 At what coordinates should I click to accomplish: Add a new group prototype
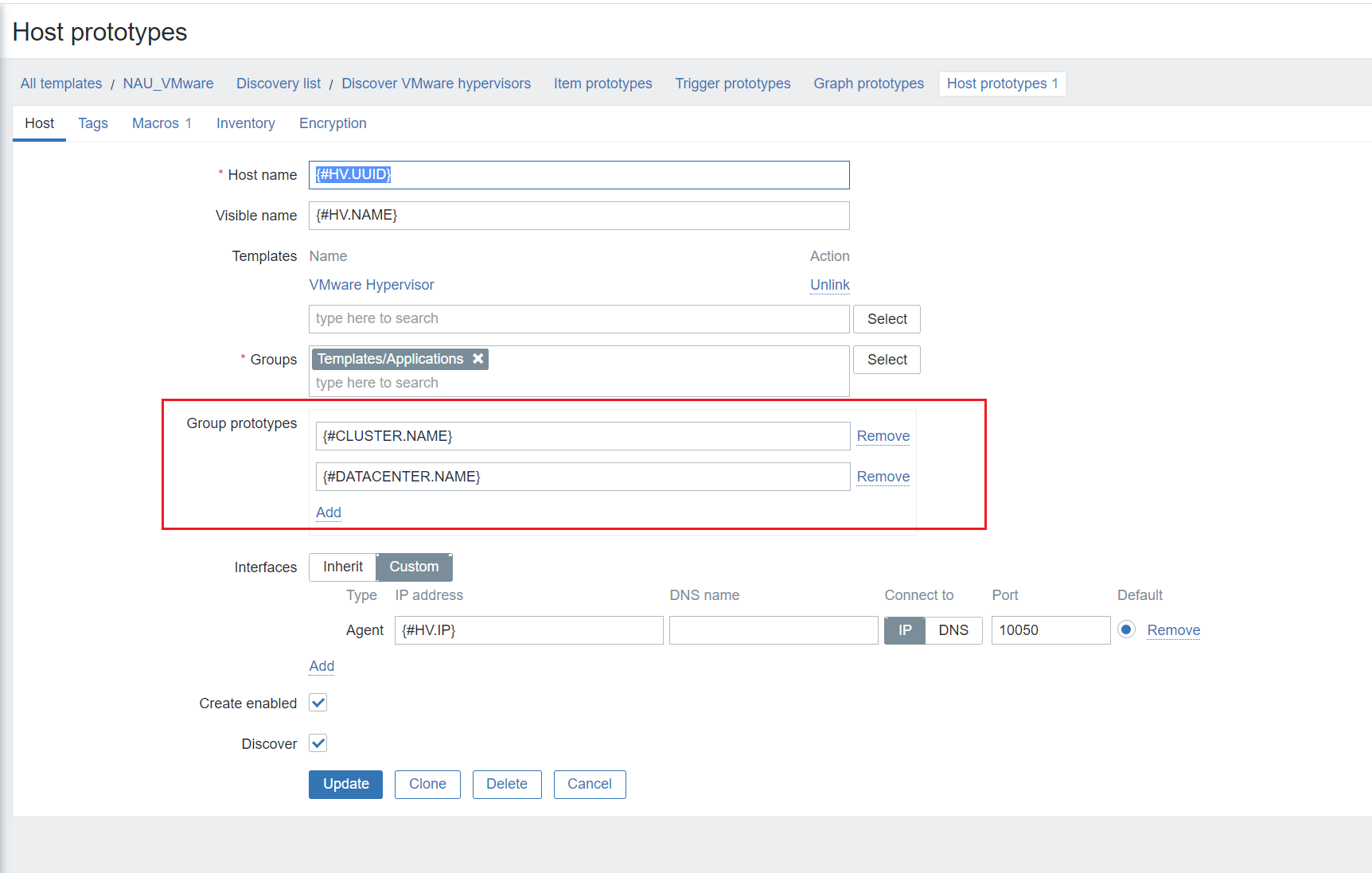329,512
